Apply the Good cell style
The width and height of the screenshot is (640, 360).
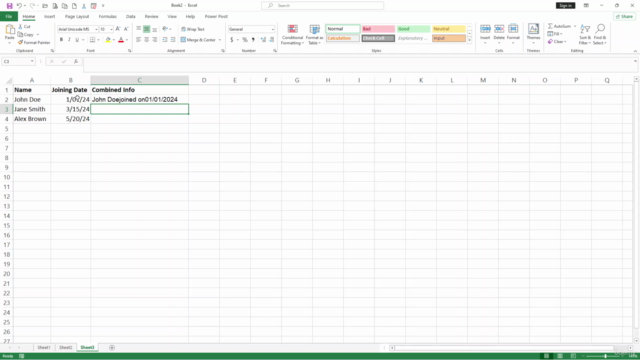click(413, 29)
